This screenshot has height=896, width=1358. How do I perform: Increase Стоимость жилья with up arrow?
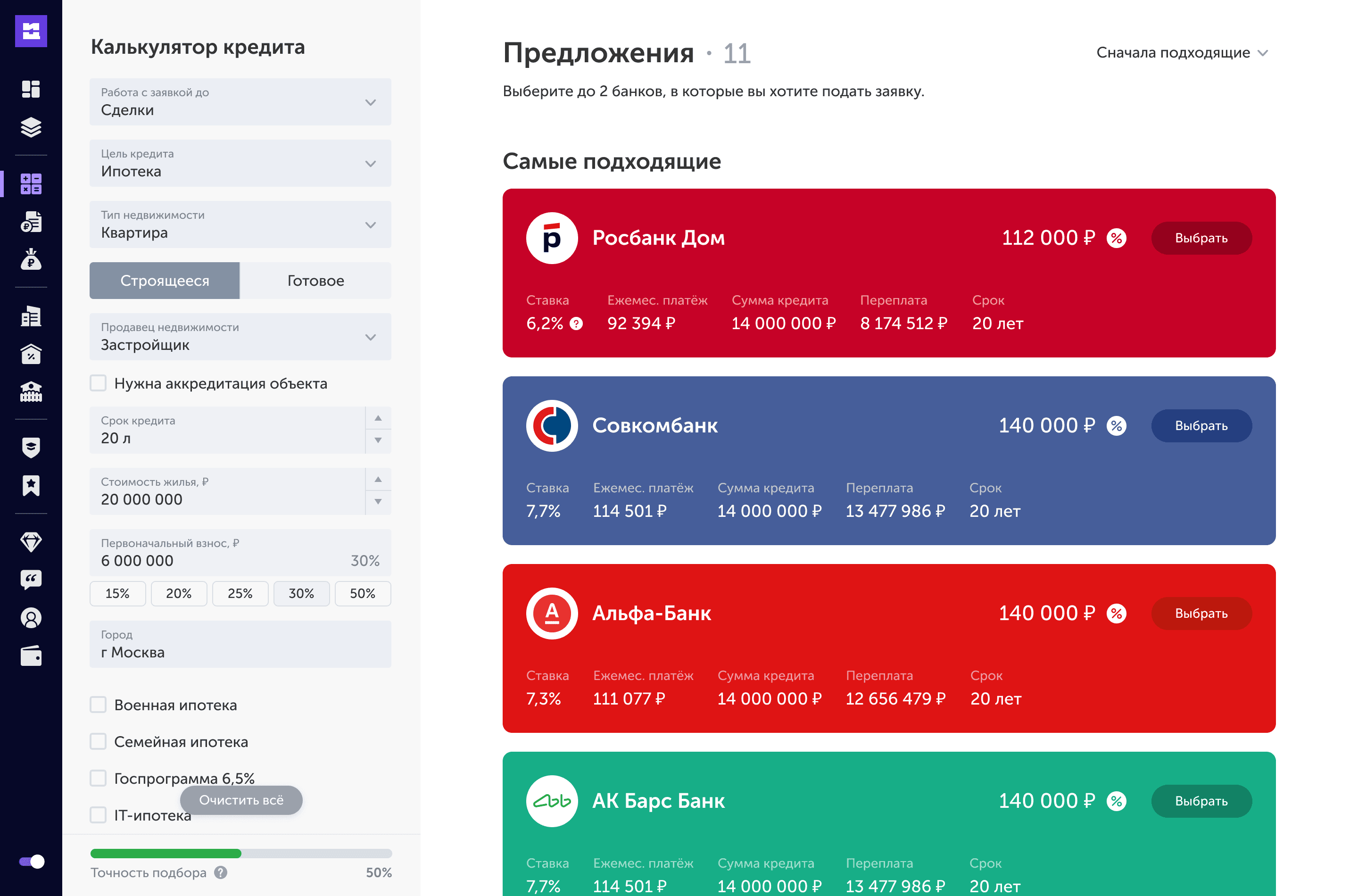(x=378, y=480)
